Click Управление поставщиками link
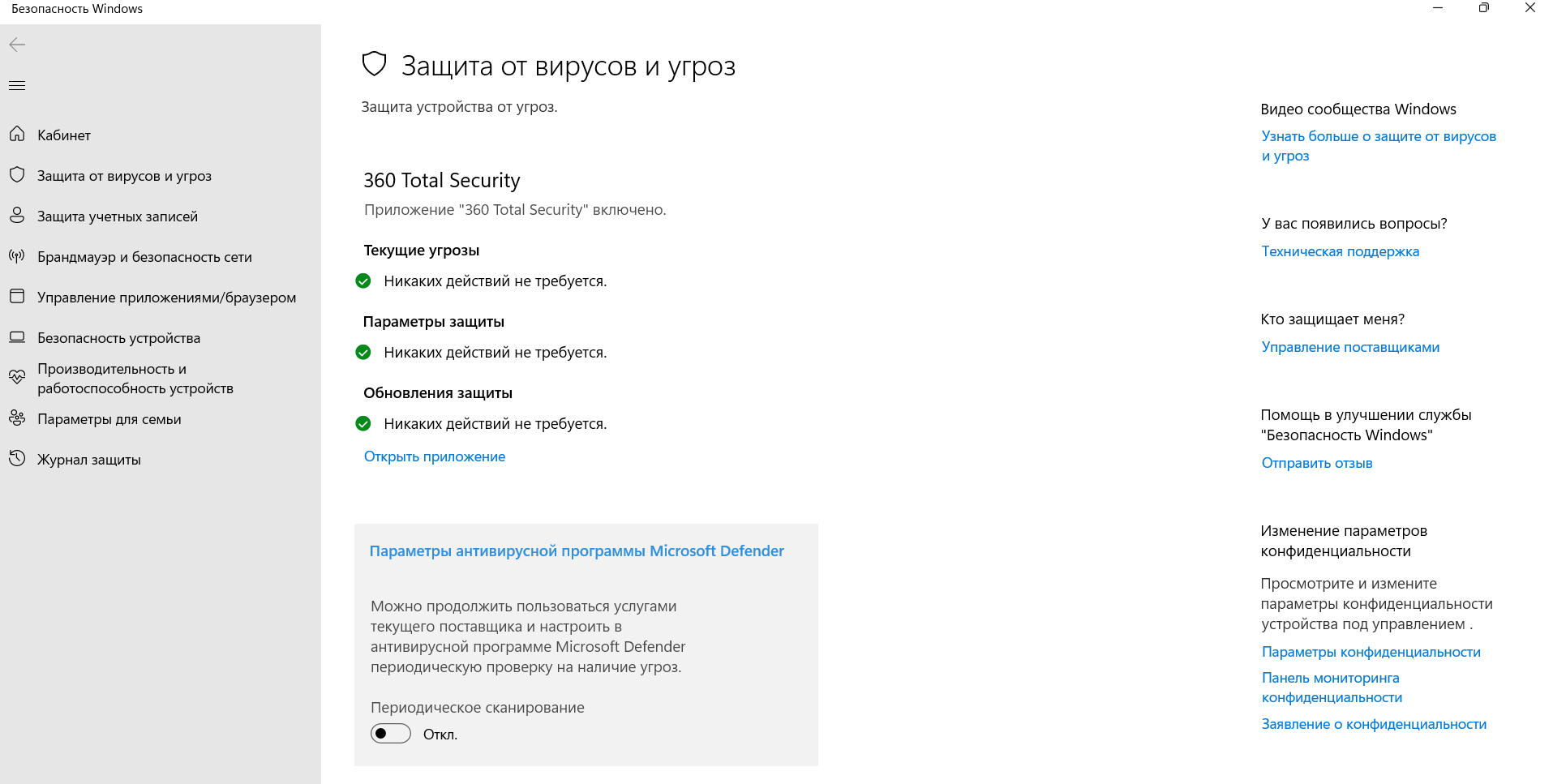Image resolution: width=1553 pixels, height=784 pixels. pos(1350,347)
